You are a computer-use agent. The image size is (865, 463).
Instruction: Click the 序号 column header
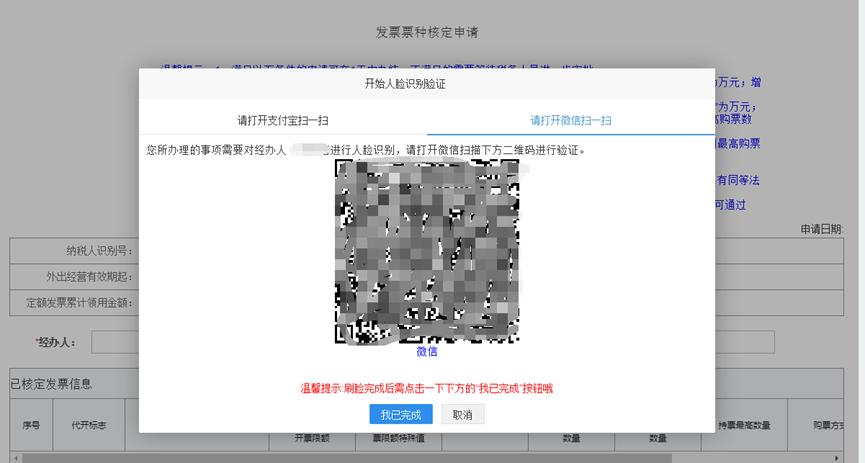coord(31,425)
